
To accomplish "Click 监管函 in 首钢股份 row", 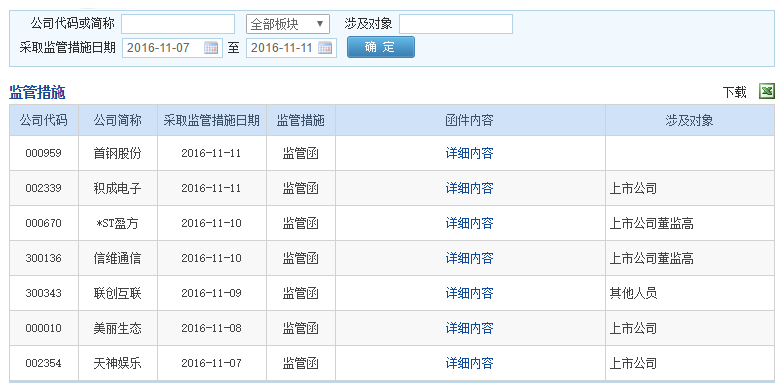I will [301, 153].
